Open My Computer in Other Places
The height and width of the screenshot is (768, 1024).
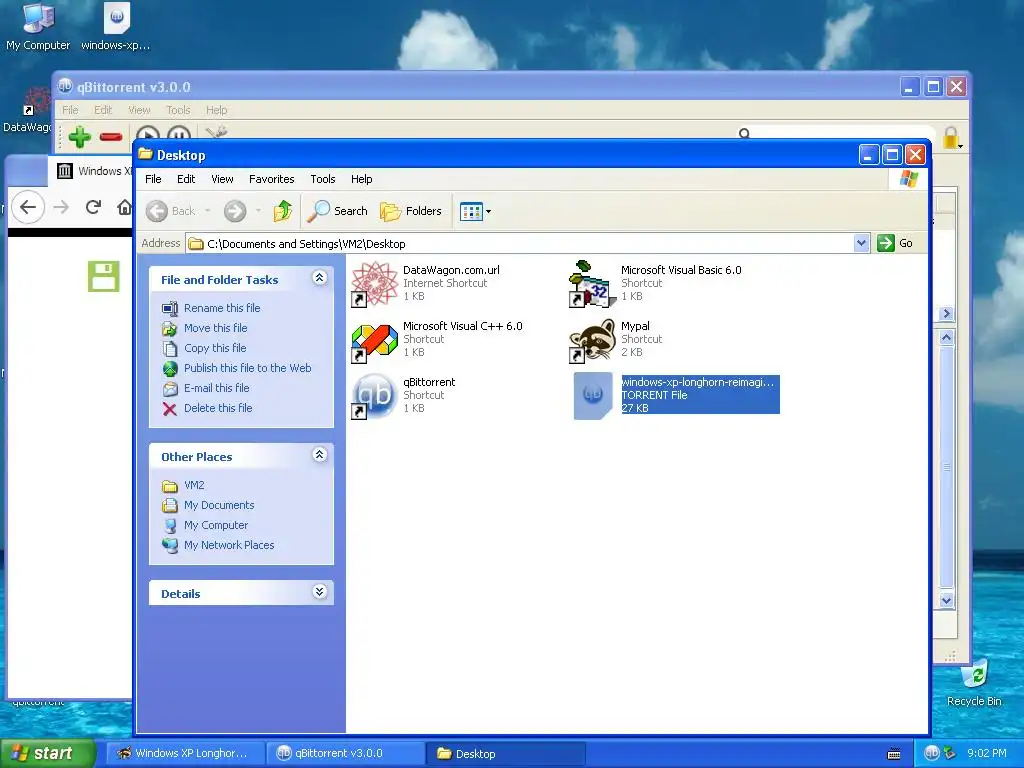pyautogui.click(x=216, y=525)
